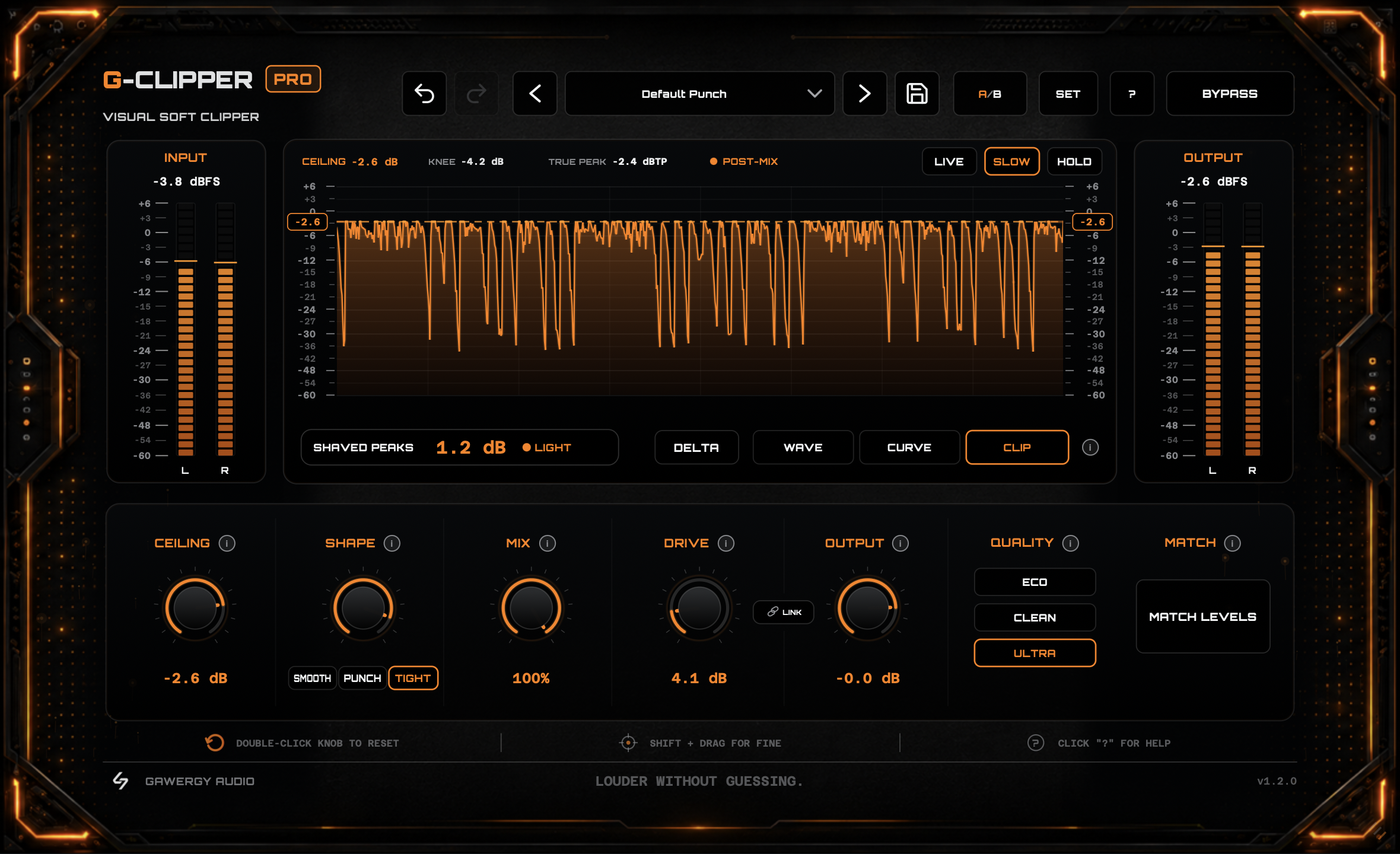This screenshot has width=1400, height=854.
Task: Open info for SHAPE knob
Action: 392,543
